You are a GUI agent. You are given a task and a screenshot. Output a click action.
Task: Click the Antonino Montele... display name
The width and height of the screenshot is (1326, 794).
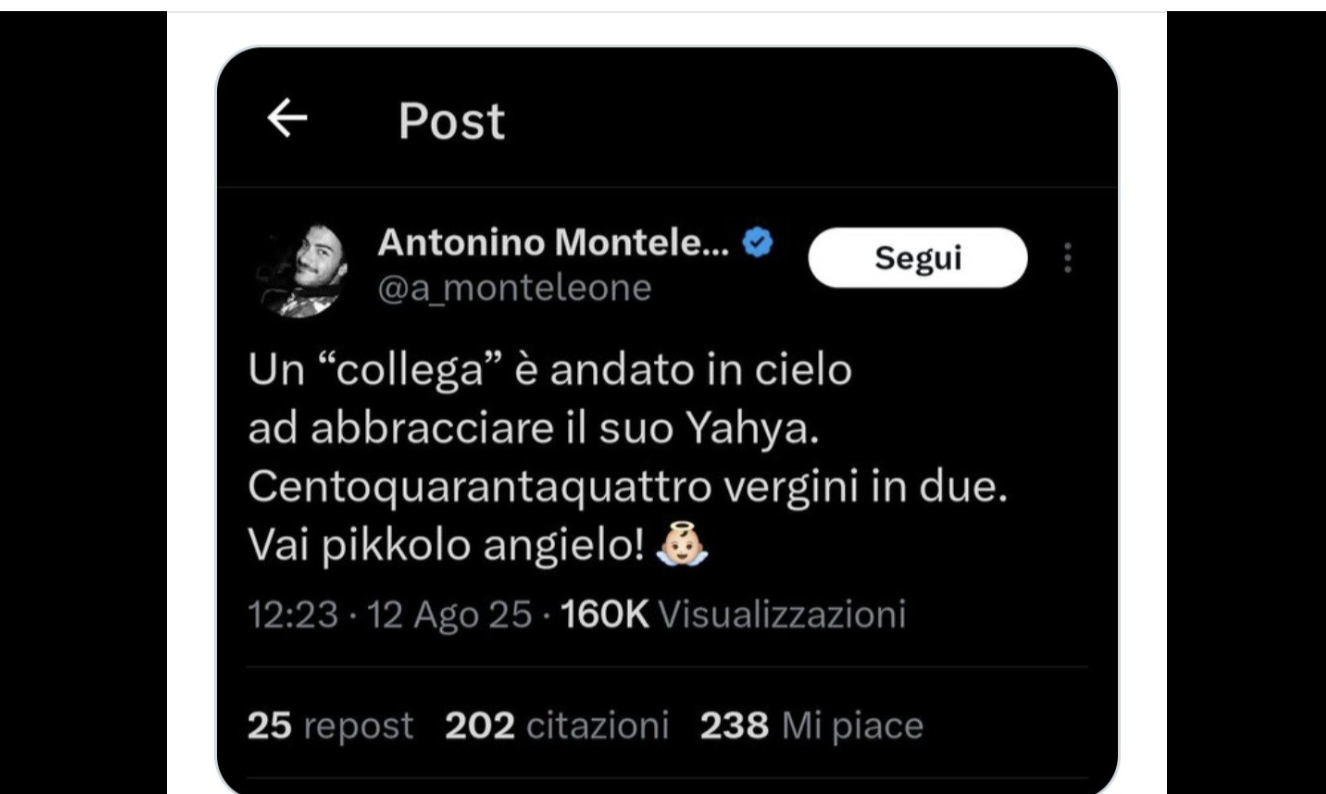tap(554, 242)
